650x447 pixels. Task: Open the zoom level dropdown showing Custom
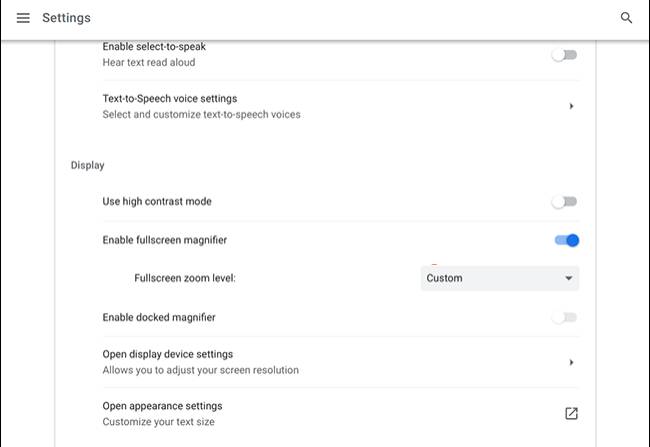click(499, 278)
